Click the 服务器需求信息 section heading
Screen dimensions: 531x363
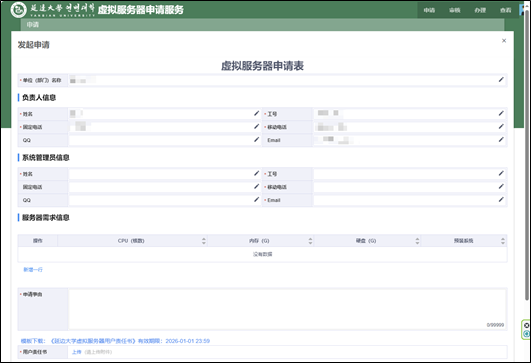46,217
